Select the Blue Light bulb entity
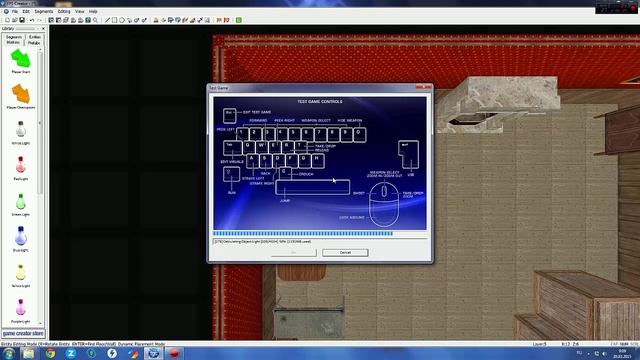The image size is (640, 360). coord(20,239)
